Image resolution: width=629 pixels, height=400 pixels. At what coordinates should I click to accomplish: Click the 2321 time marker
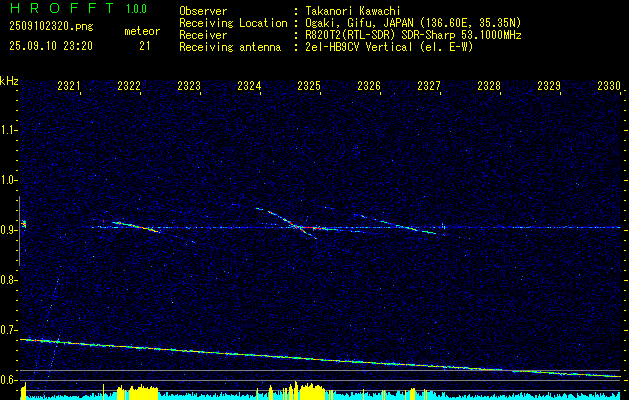69,86
